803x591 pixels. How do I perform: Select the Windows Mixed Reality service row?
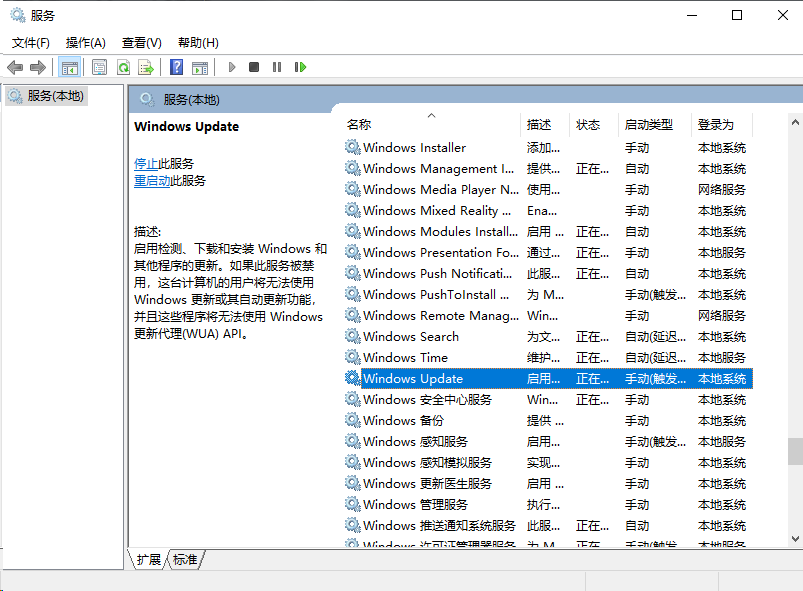(548, 210)
